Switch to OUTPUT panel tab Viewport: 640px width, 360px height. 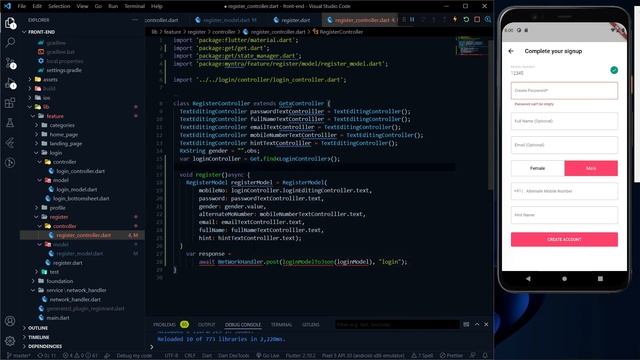(207, 324)
